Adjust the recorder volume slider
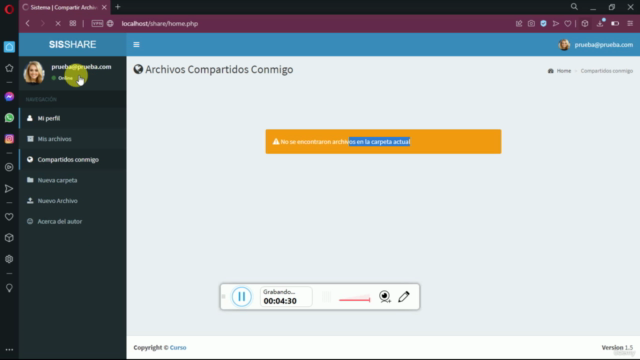Image resolution: width=640 pixels, height=360 pixels. coord(354,299)
